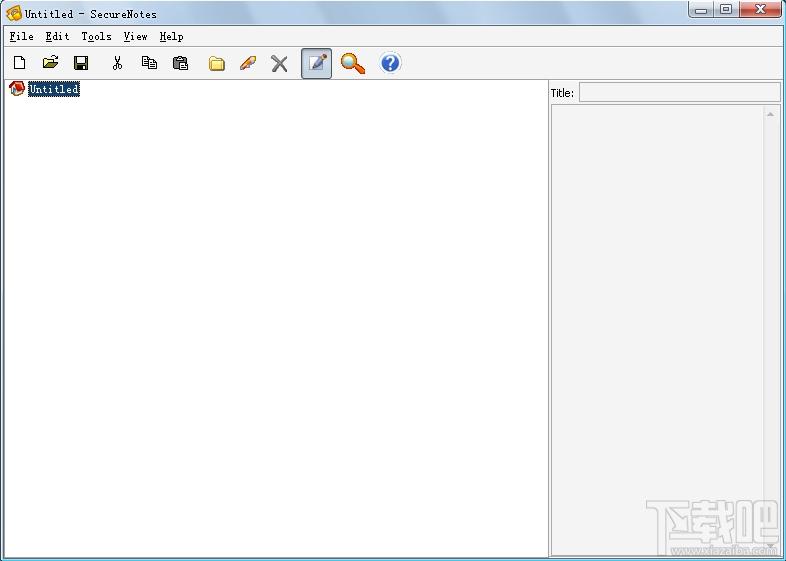Rename item using the orange pencil icon
This screenshot has height=561, width=786.
[248, 63]
